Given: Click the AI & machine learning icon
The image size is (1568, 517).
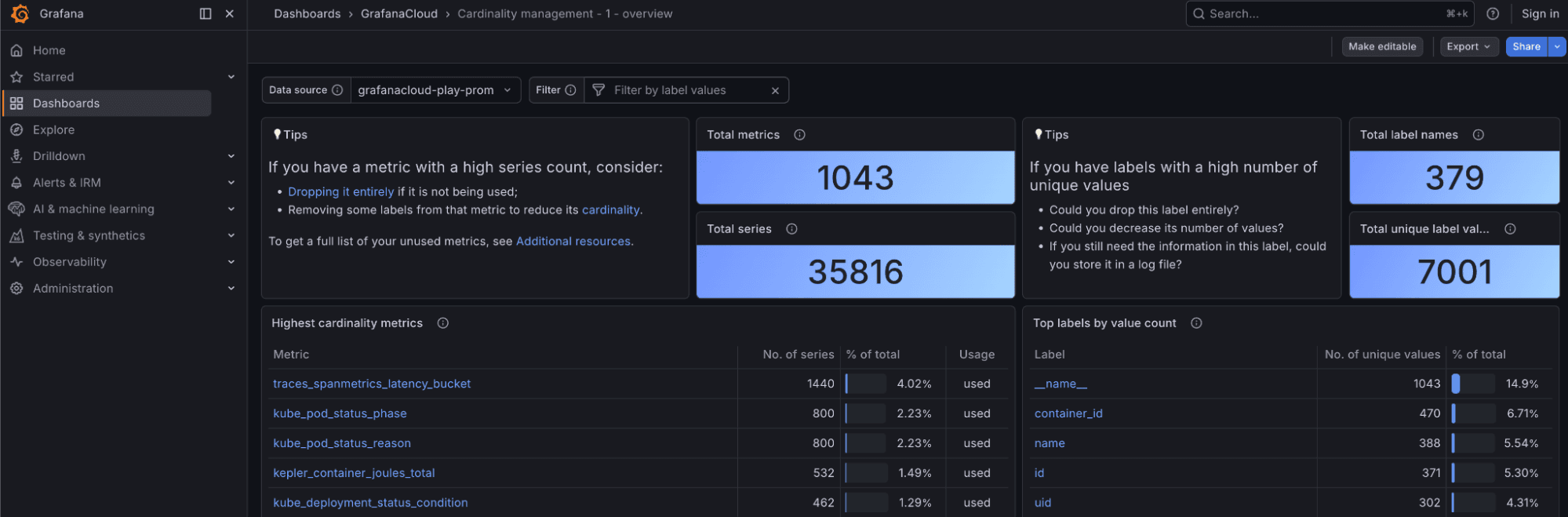Looking at the screenshot, I should pos(16,209).
